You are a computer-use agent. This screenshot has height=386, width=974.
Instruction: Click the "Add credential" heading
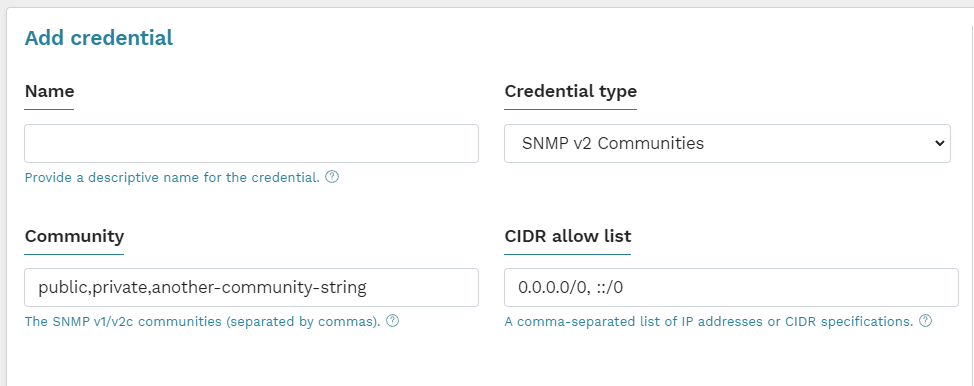(x=99, y=38)
